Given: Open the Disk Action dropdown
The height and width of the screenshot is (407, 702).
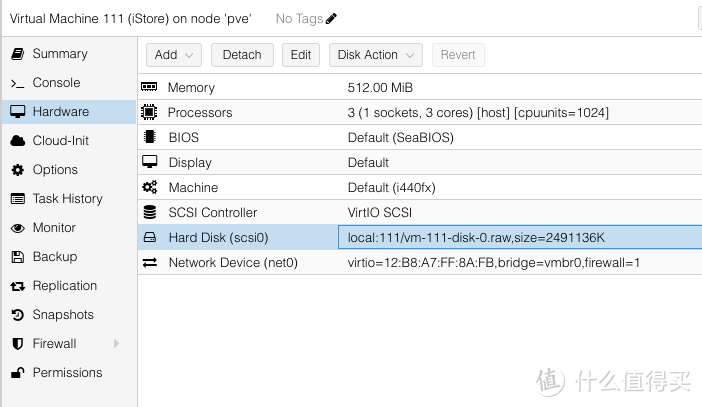Looking at the screenshot, I should (375, 55).
